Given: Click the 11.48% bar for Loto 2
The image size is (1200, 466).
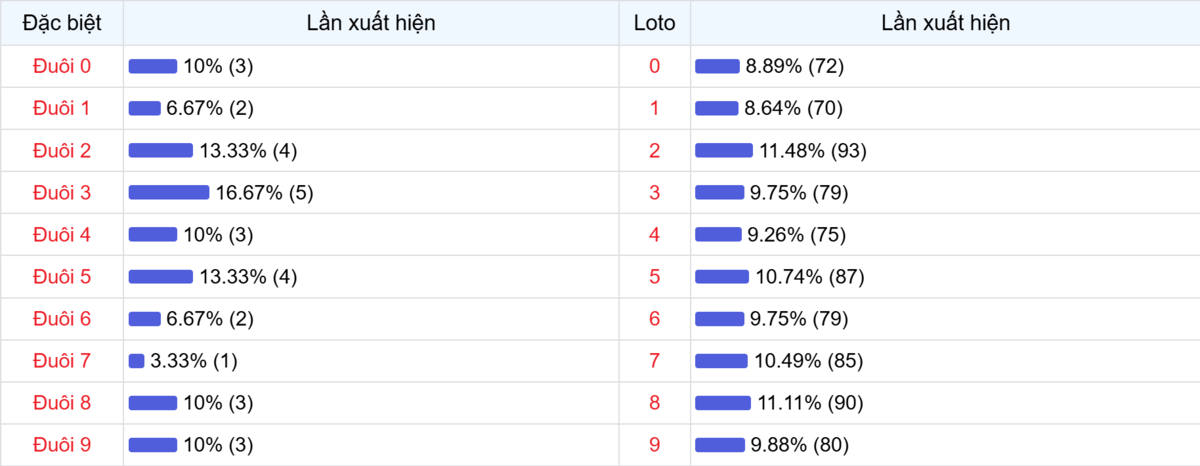Looking at the screenshot, I should [723, 151].
